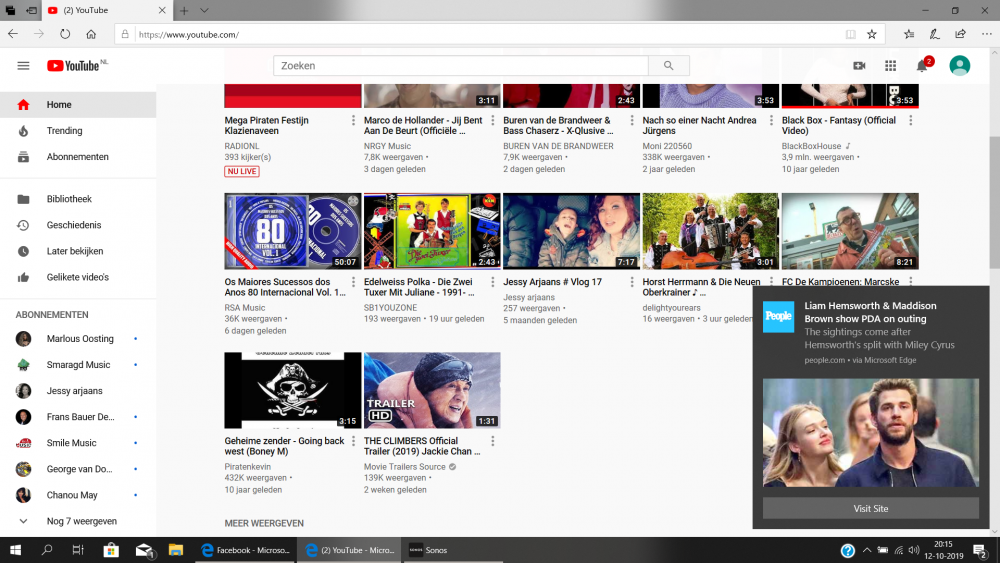Expand Nog 7 weergeven in subscriptions
Image resolution: width=1000 pixels, height=563 pixels.
pyautogui.click(x=78, y=522)
